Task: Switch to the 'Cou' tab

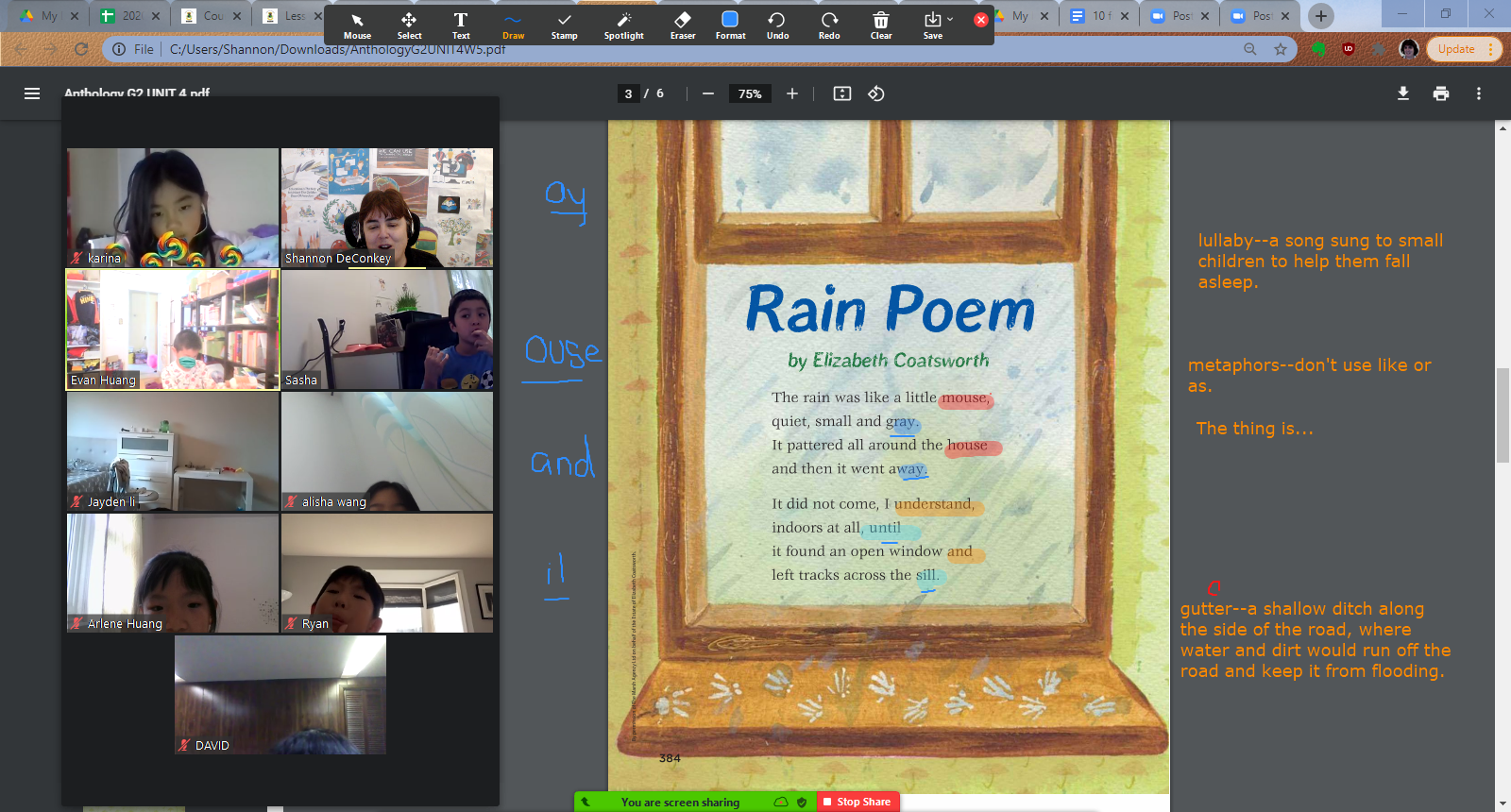Action: pos(212,16)
